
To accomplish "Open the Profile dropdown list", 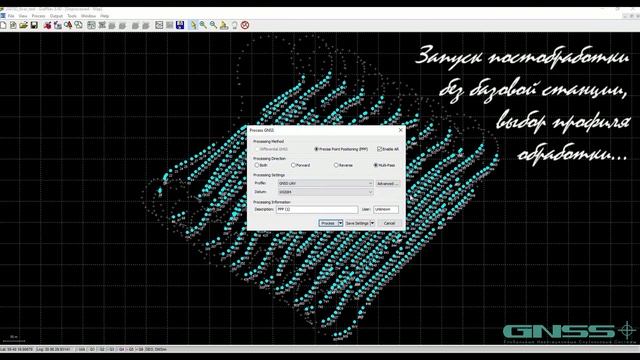I will 325,184.
